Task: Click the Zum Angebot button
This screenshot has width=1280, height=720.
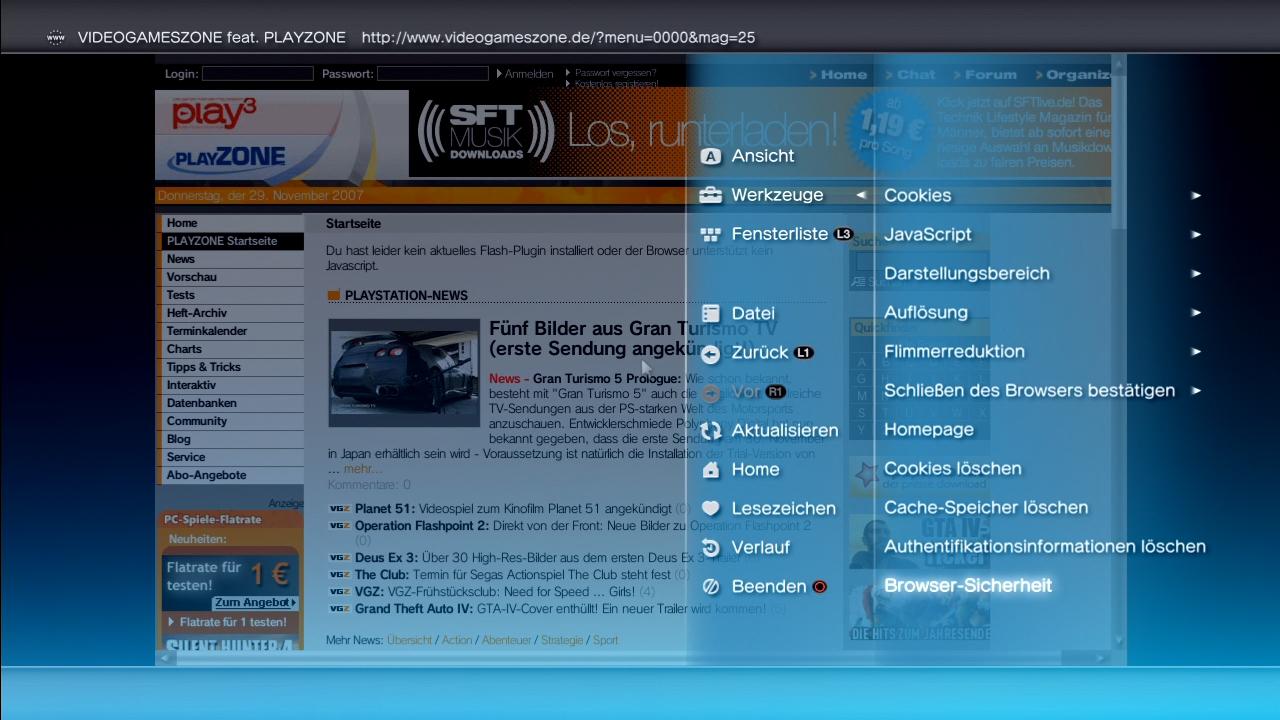Action: (x=255, y=603)
